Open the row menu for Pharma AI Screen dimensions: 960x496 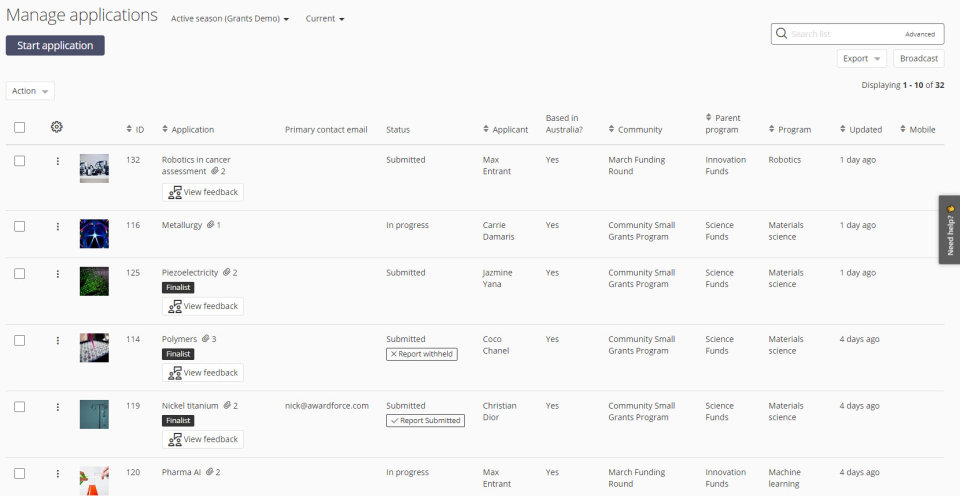tap(57, 474)
